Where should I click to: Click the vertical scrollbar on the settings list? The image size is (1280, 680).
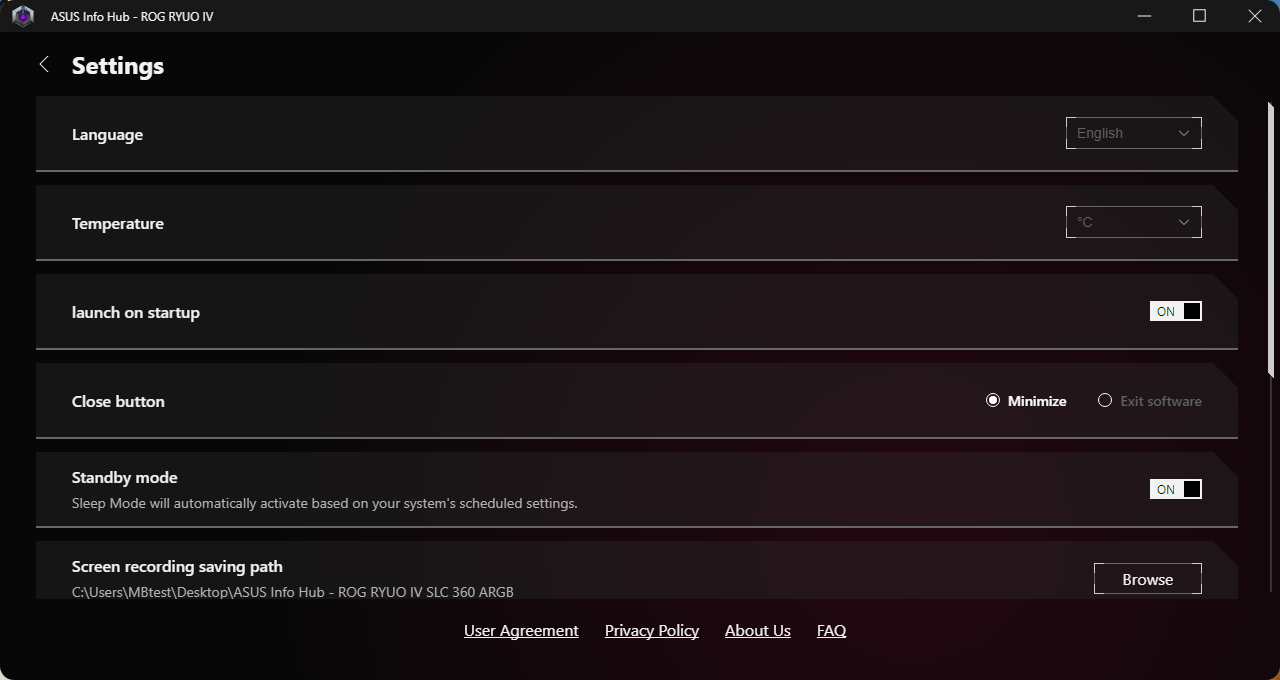(1271, 240)
